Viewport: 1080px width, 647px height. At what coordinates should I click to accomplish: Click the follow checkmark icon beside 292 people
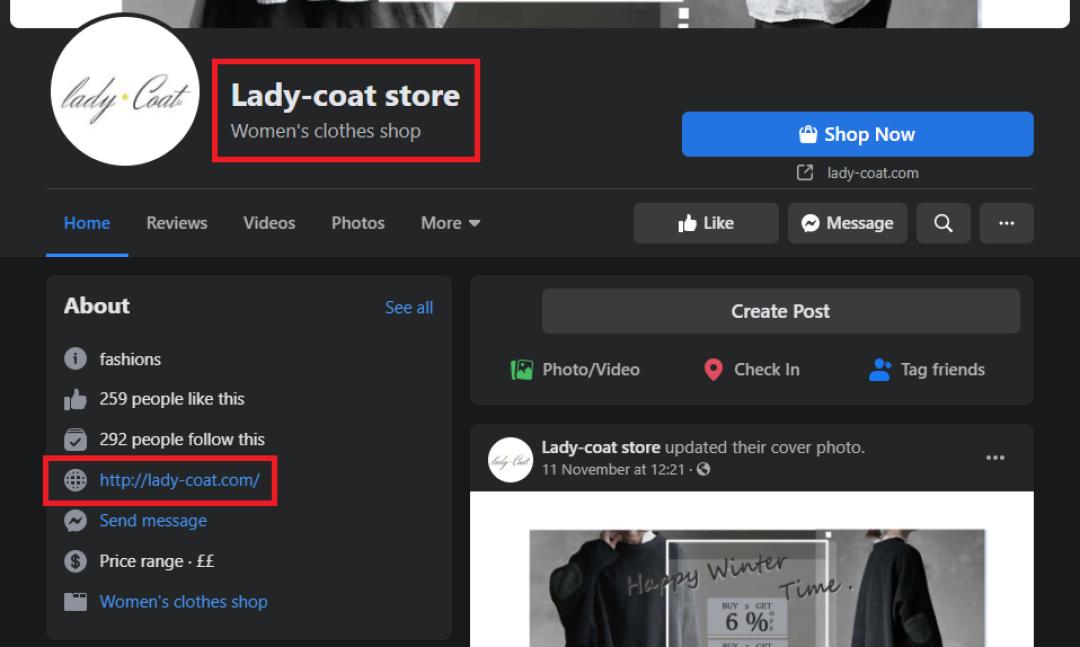(75, 440)
